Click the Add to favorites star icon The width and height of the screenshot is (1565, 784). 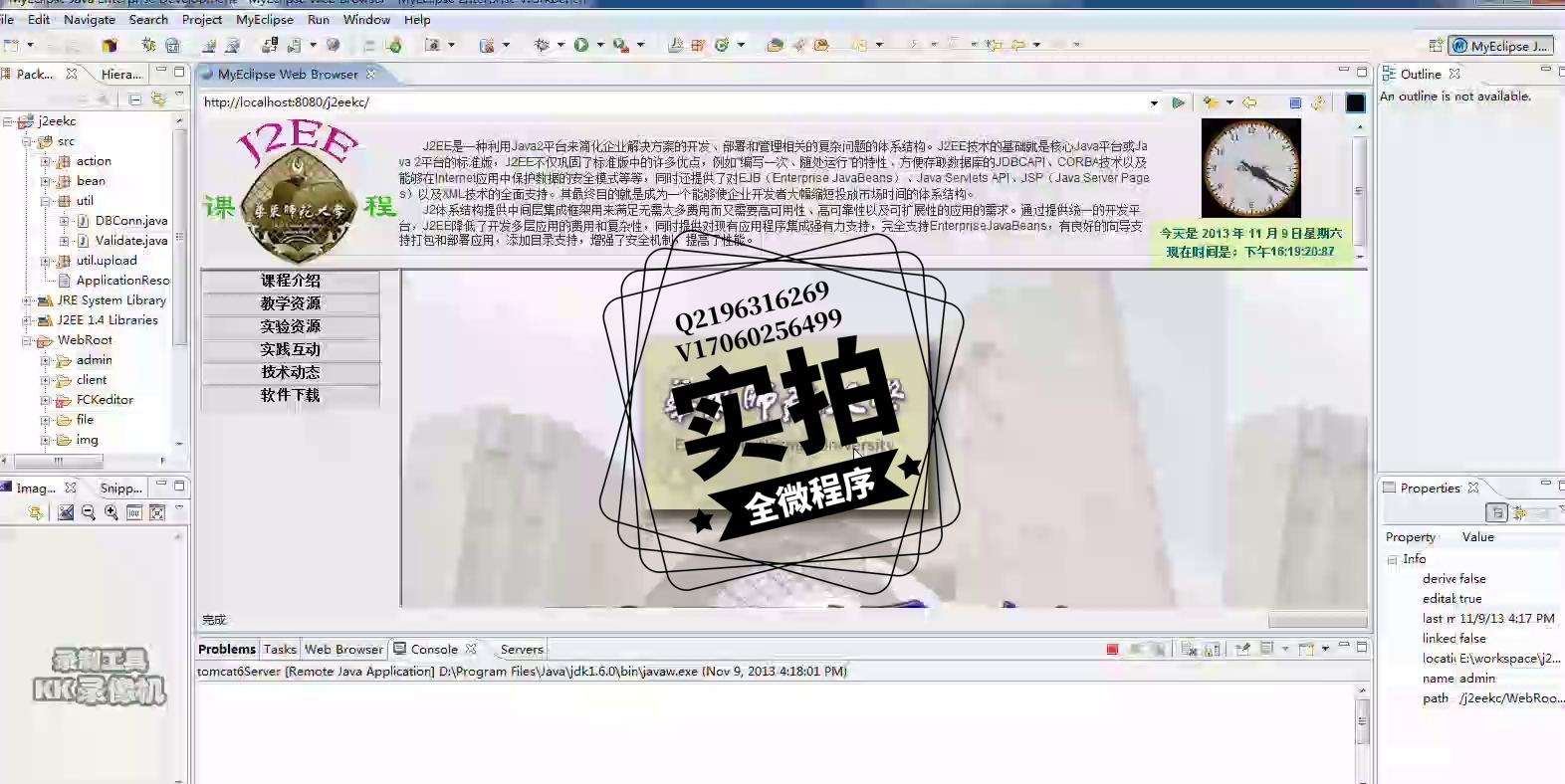tap(1211, 102)
